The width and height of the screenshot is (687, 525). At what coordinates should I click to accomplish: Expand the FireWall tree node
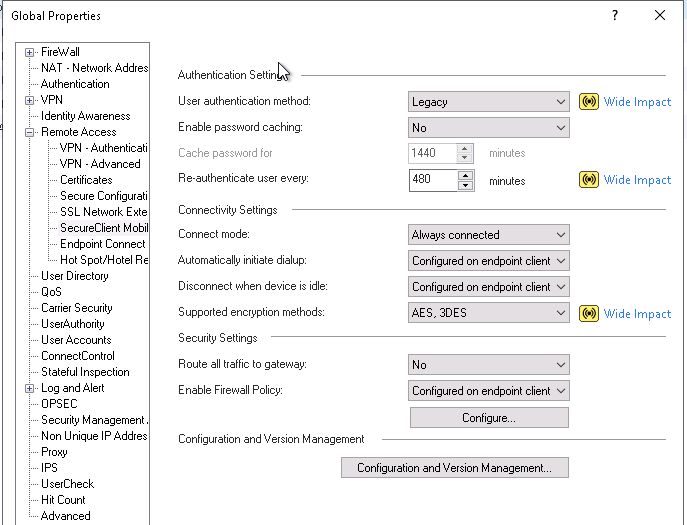coord(30,52)
